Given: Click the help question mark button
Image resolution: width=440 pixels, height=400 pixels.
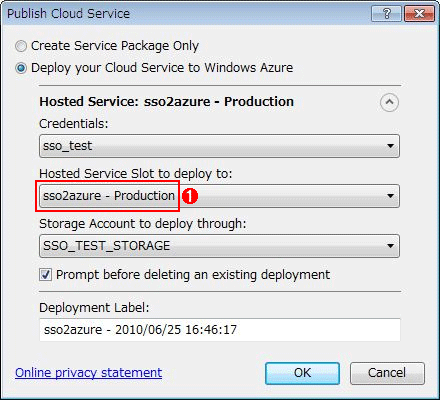Looking at the screenshot, I should [386, 14].
